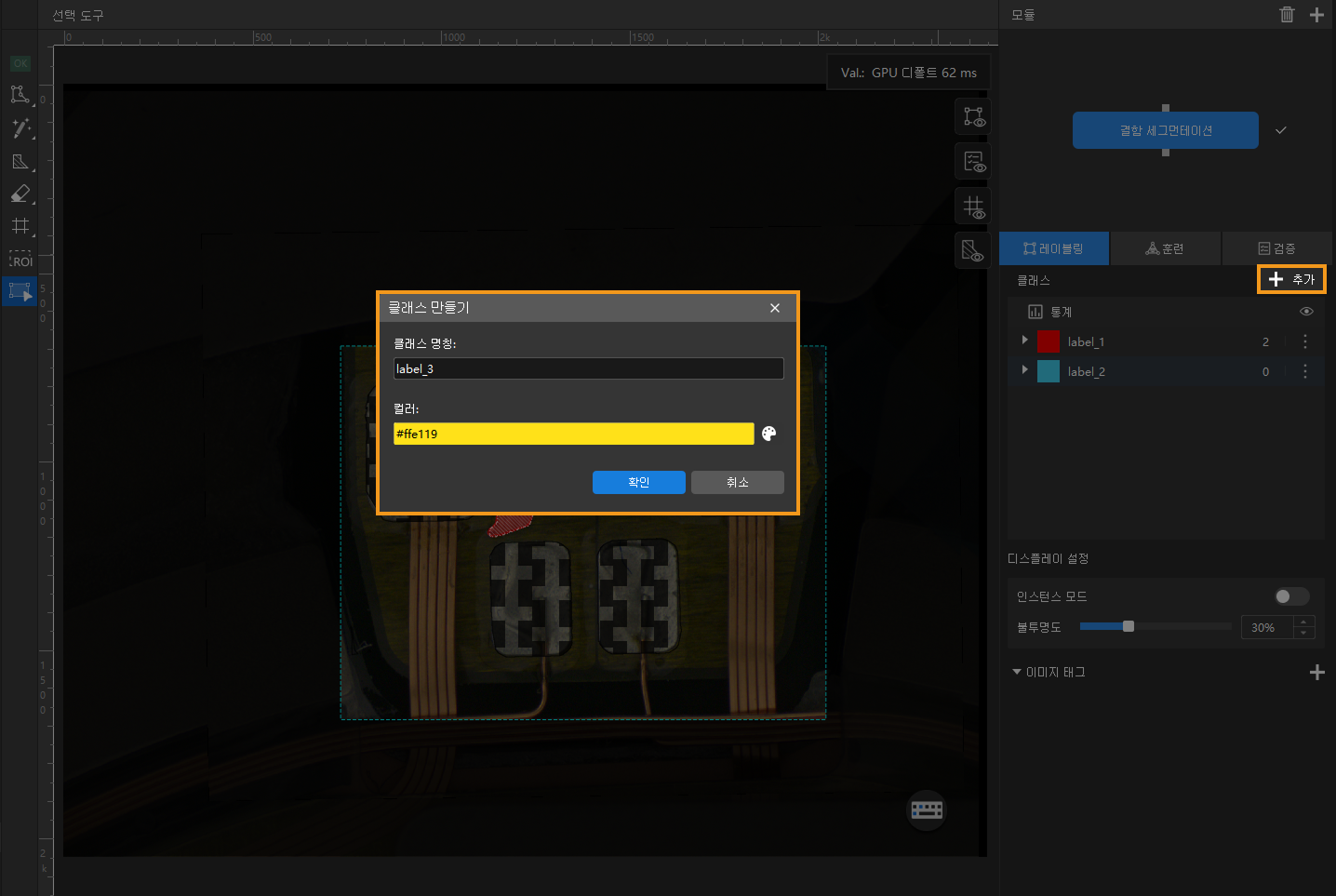
Task: Open the 통계 statistics icon
Action: click(1035, 312)
